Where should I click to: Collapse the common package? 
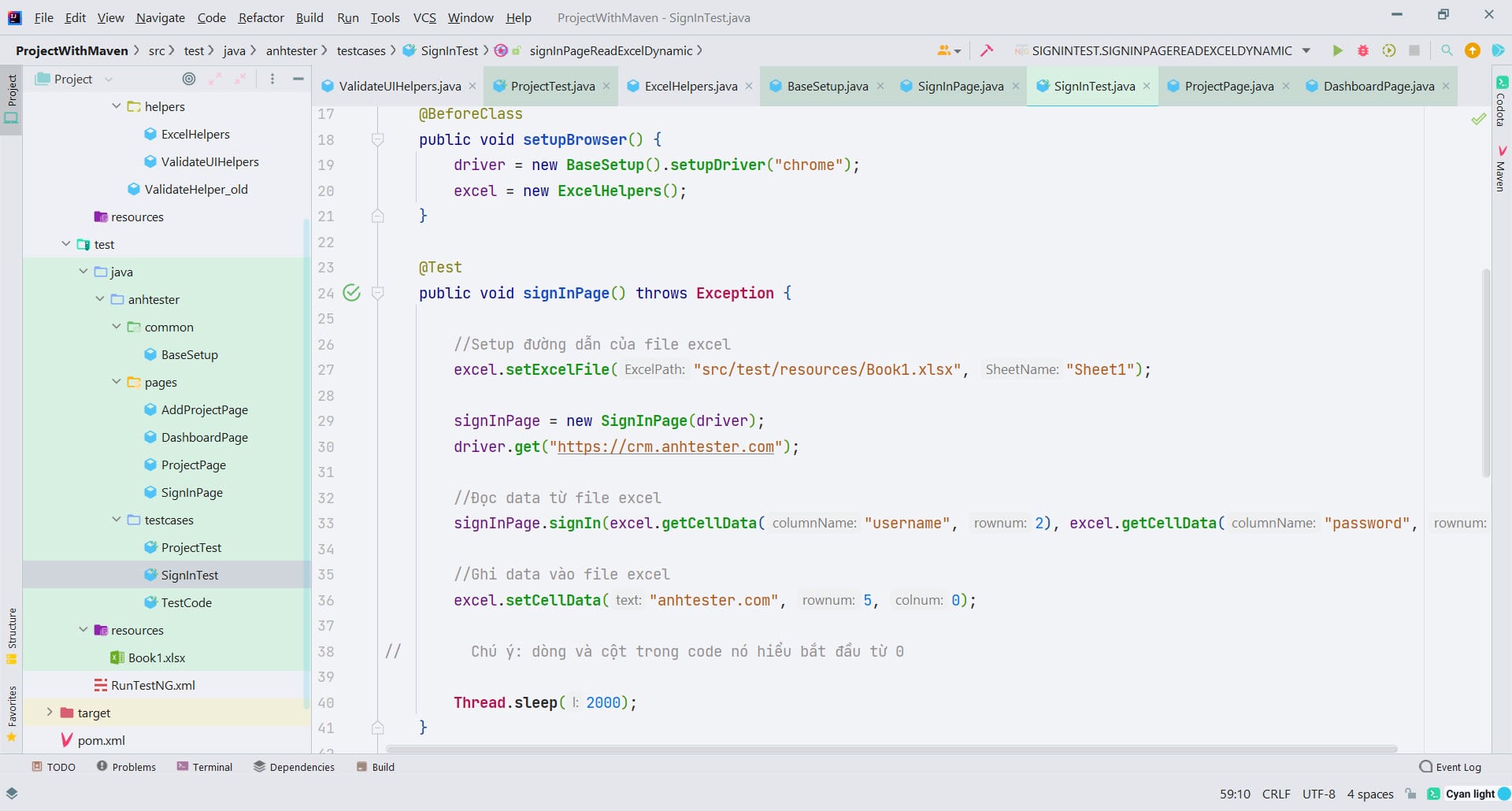(x=117, y=326)
